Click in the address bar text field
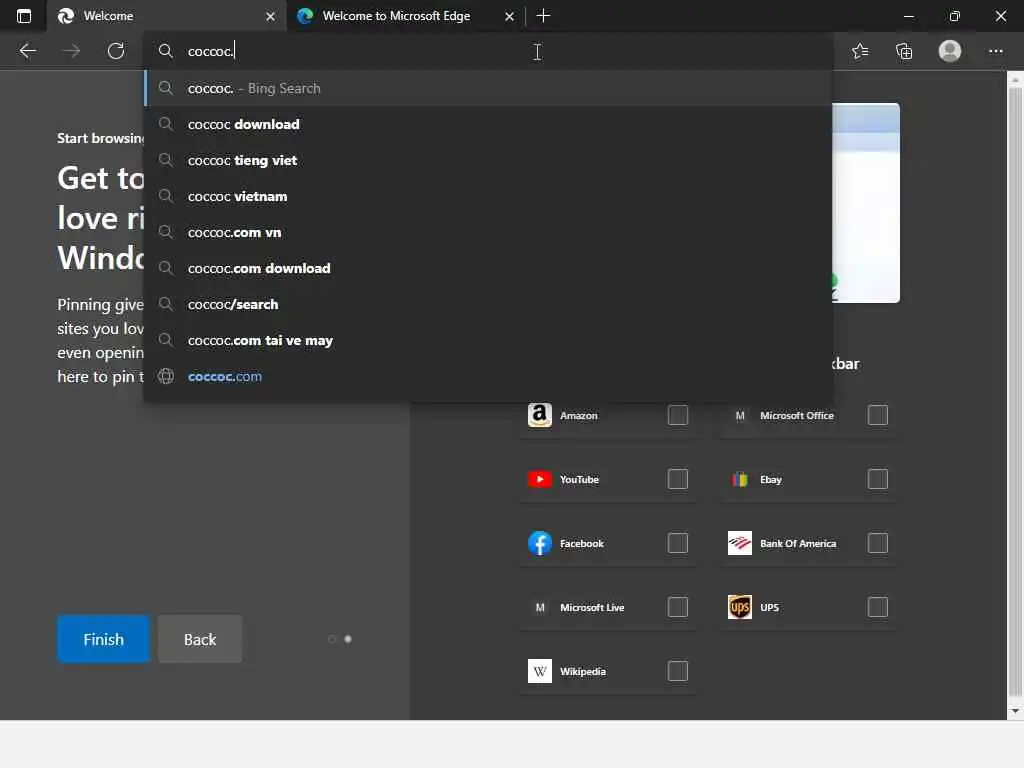The image size is (1024, 768). [x=488, y=51]
